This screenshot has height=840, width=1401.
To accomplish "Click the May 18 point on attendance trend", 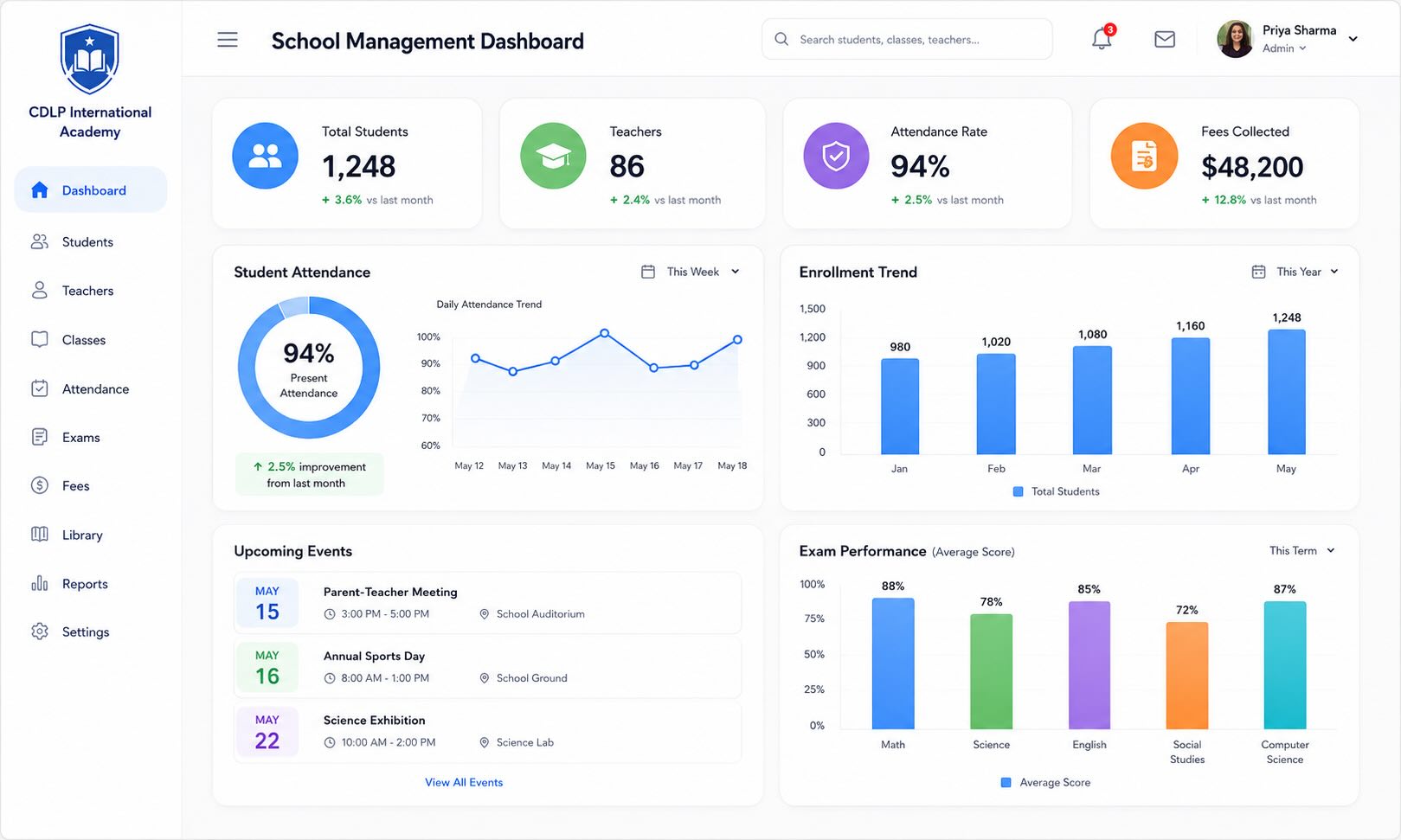I will 737,340.
